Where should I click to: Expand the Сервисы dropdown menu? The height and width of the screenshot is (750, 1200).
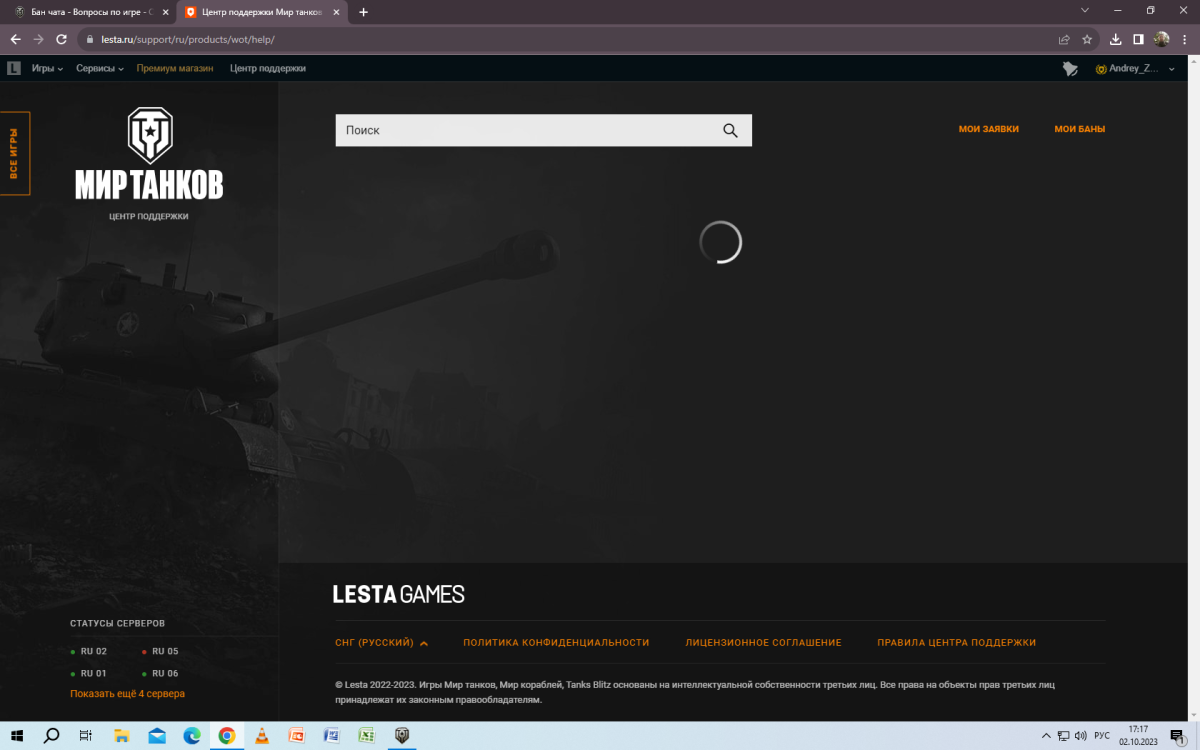click(100, 69)
